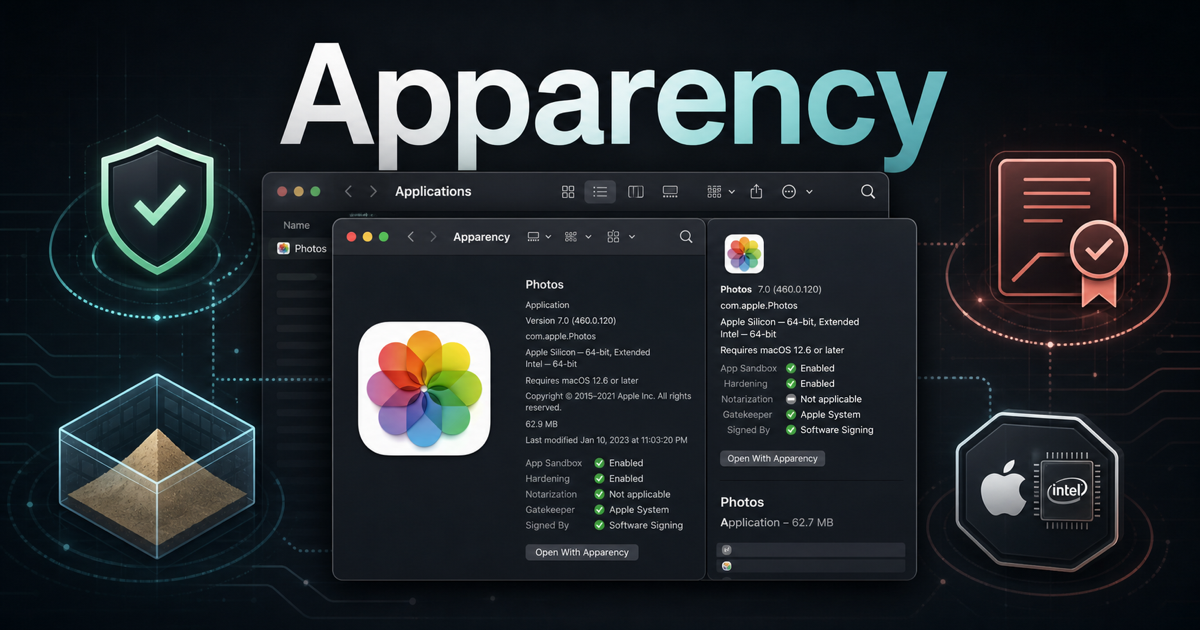The width and height of the screenshot is (1200, 630).
Task: Click "Intel — 64-bit" in the right preview panel
Action: click(749, 334)
